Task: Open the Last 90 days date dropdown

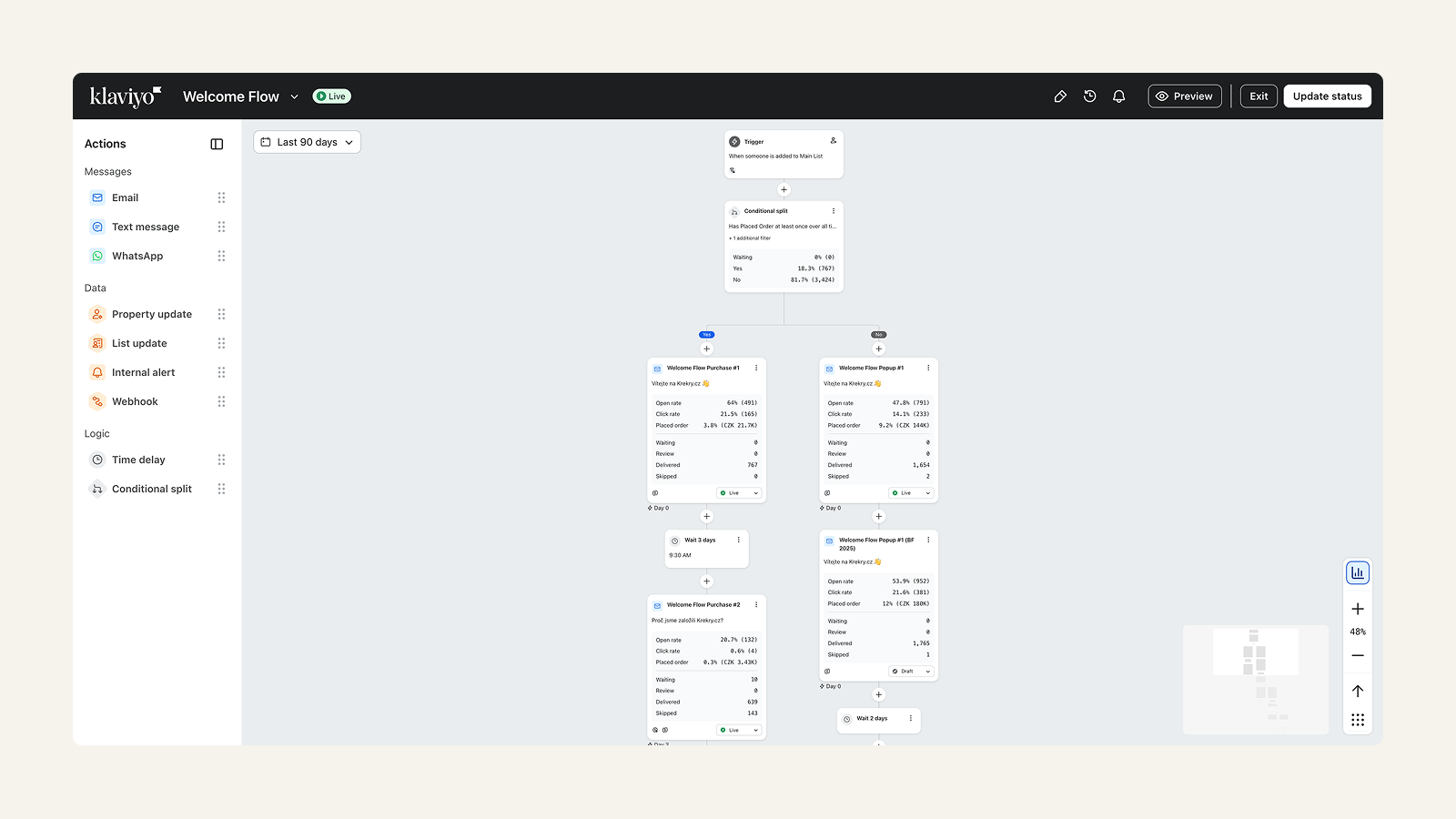Action: [x=307, y=142]
